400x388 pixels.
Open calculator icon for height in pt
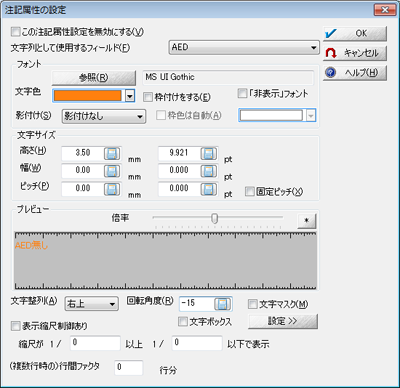209,154
